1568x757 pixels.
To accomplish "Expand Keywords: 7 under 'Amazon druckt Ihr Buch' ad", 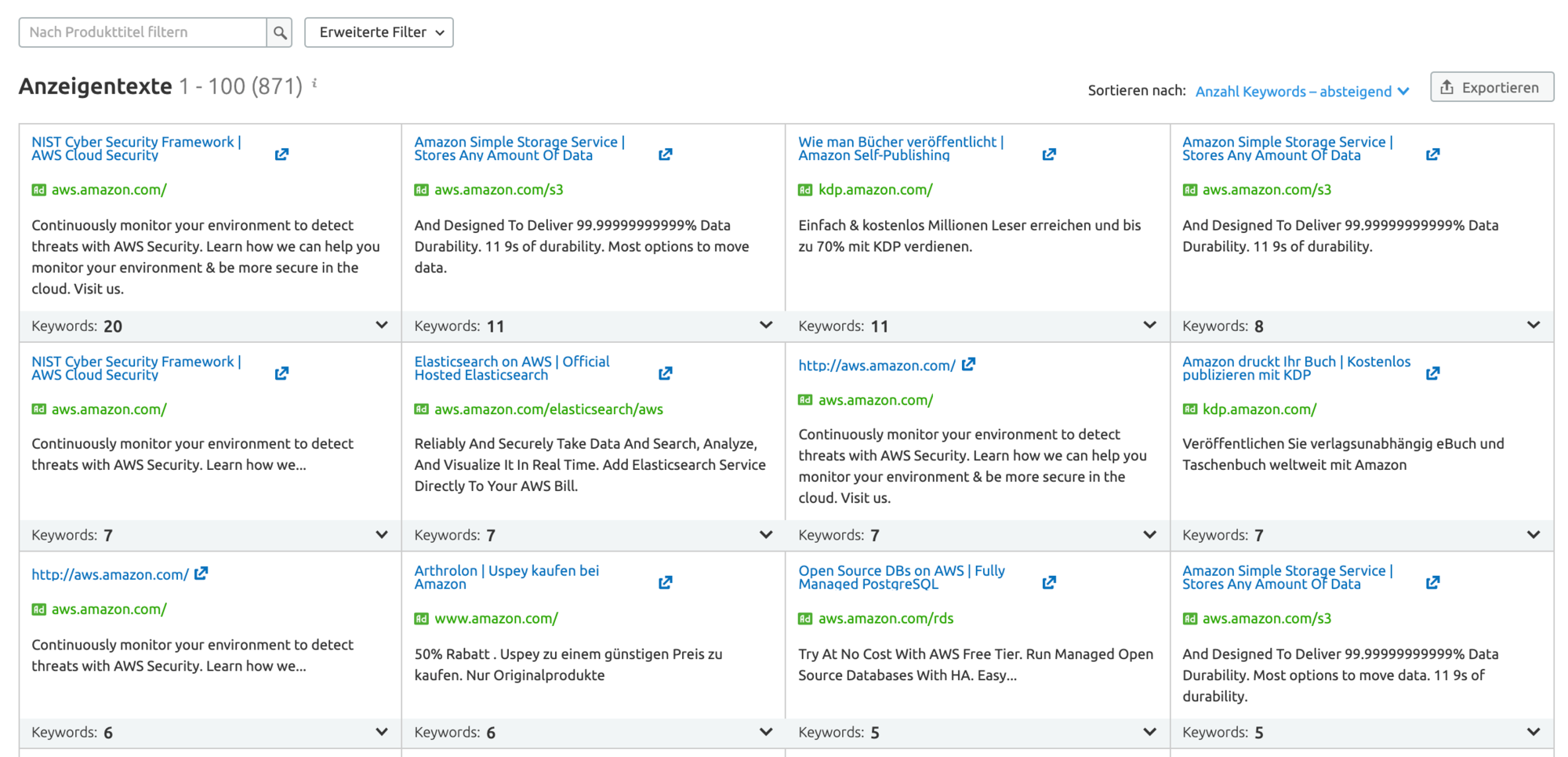I will [1534, 534].
